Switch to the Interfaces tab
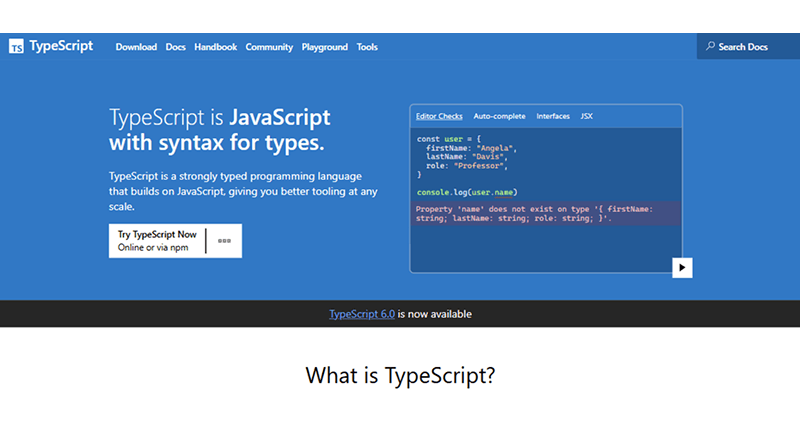 553,116
